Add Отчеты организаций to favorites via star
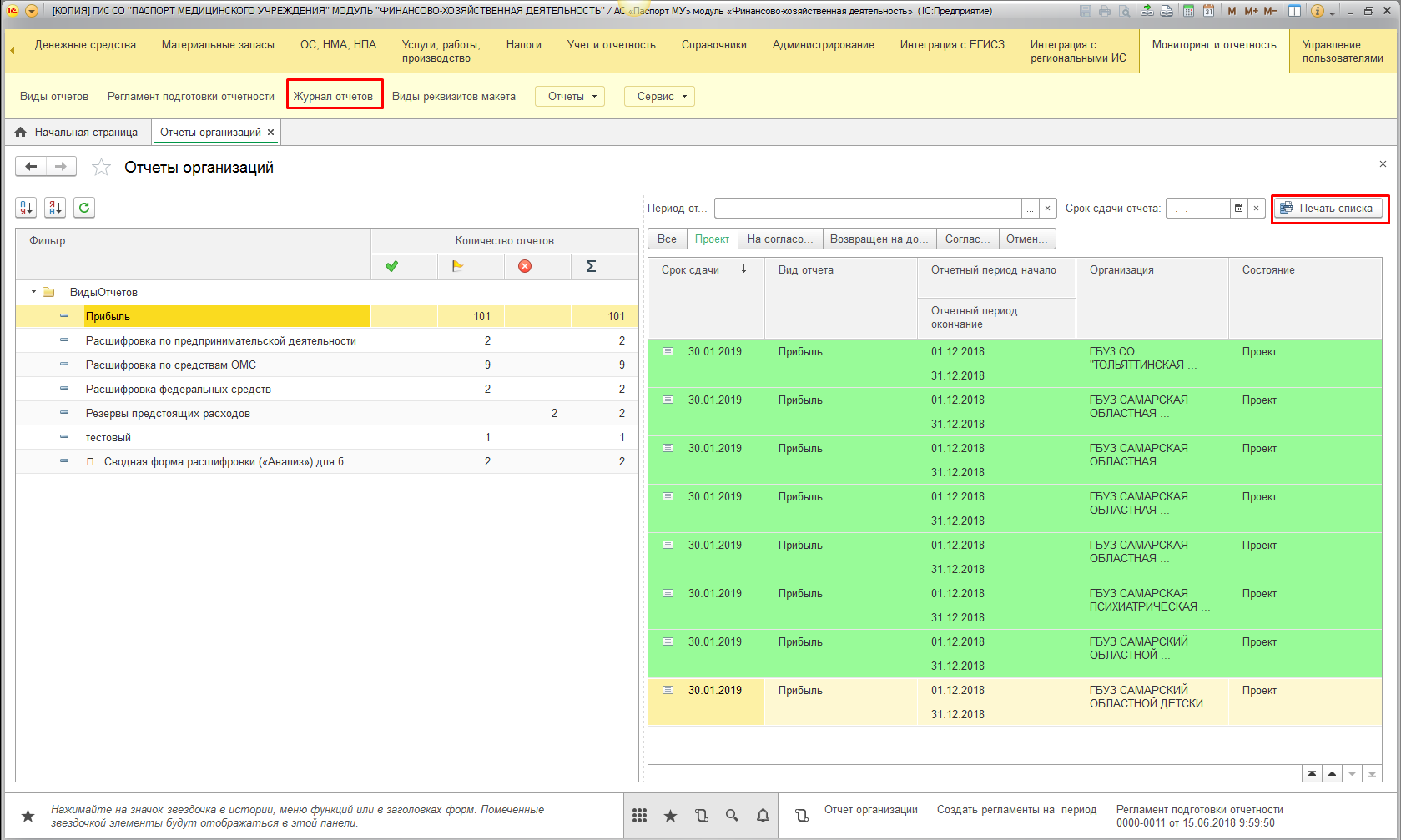The image size is (1401, 840). [101, 168]
